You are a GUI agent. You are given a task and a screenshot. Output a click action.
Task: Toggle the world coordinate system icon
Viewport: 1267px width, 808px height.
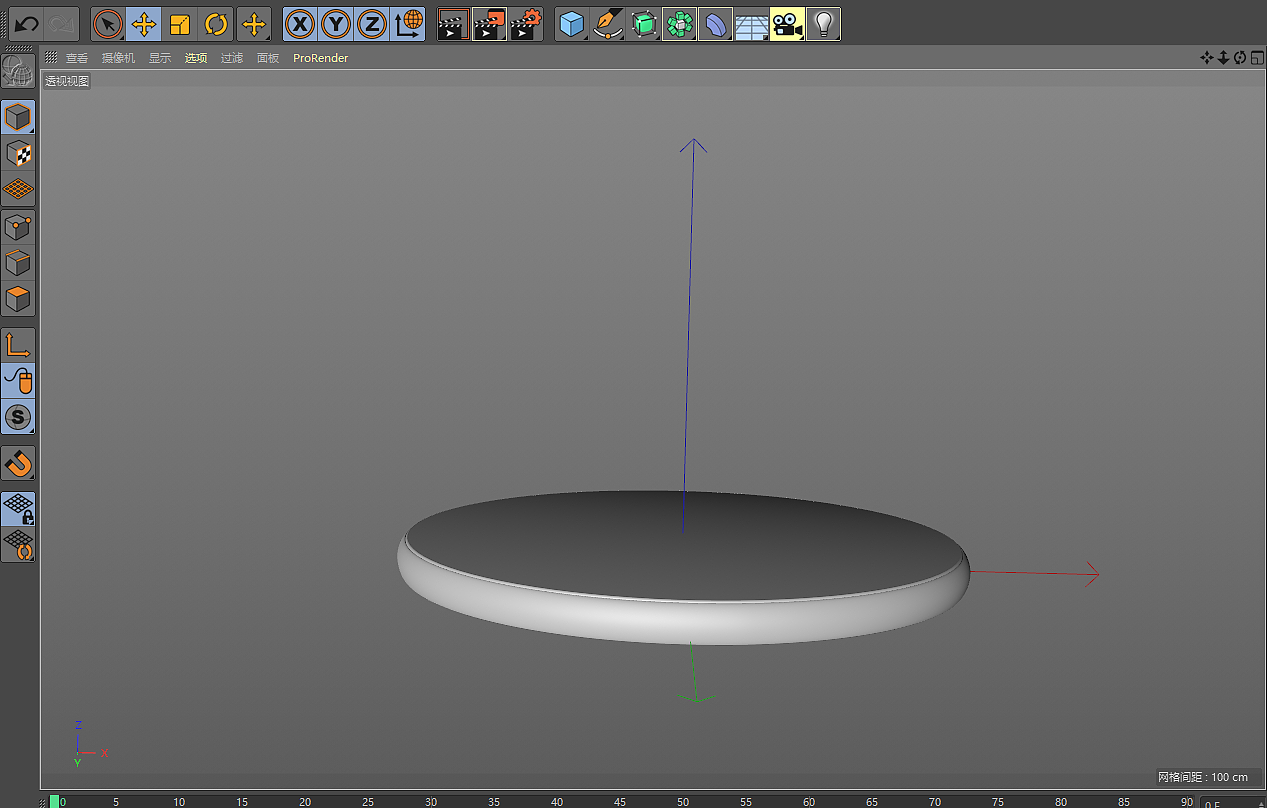pos(408,24)
